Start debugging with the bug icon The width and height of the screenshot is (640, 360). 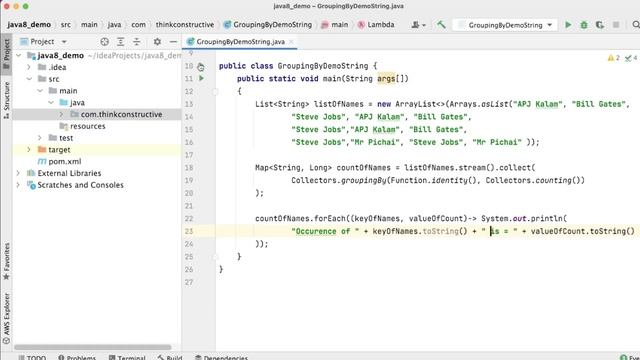pyautogui.click(x=584, y=25)
